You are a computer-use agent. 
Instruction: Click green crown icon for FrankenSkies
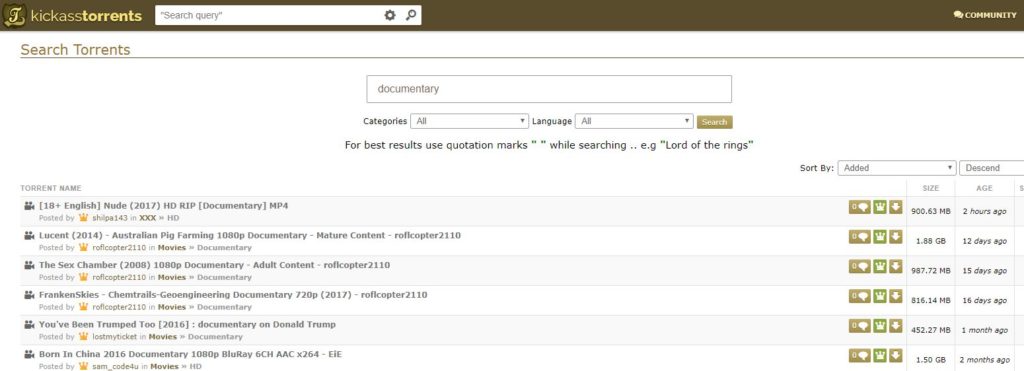880,296
